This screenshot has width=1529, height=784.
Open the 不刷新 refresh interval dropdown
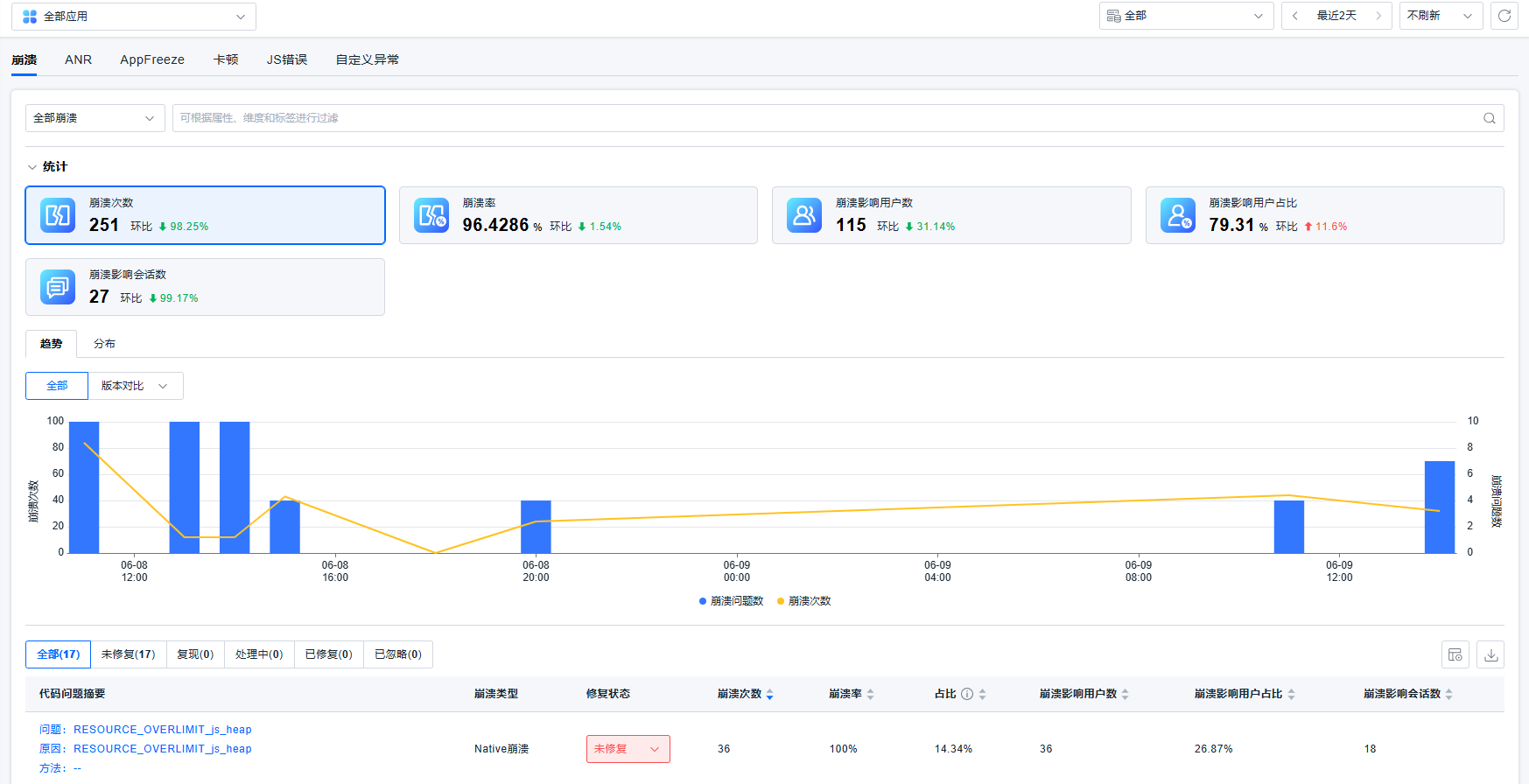[x=1441, y=16]
